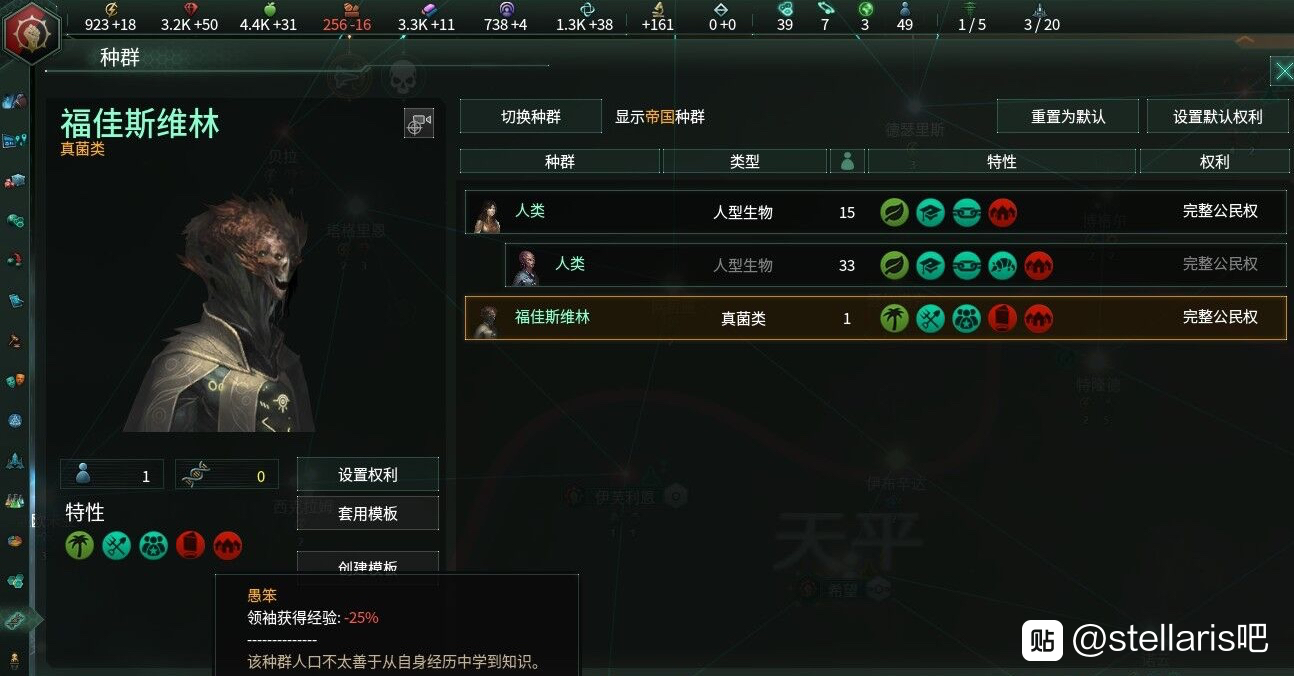Select the 福佳斯维林 species row
The image size is (1294, 676).
876,318
